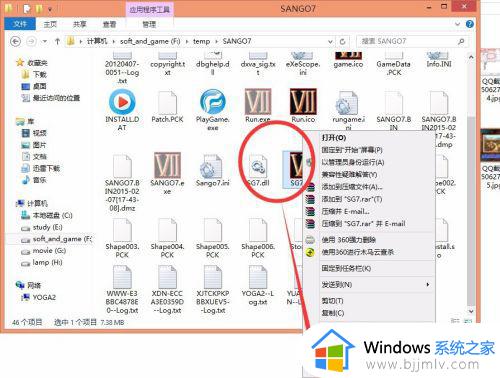
Task: Switch to the 共享 ribbon tab
Action: 80,24
